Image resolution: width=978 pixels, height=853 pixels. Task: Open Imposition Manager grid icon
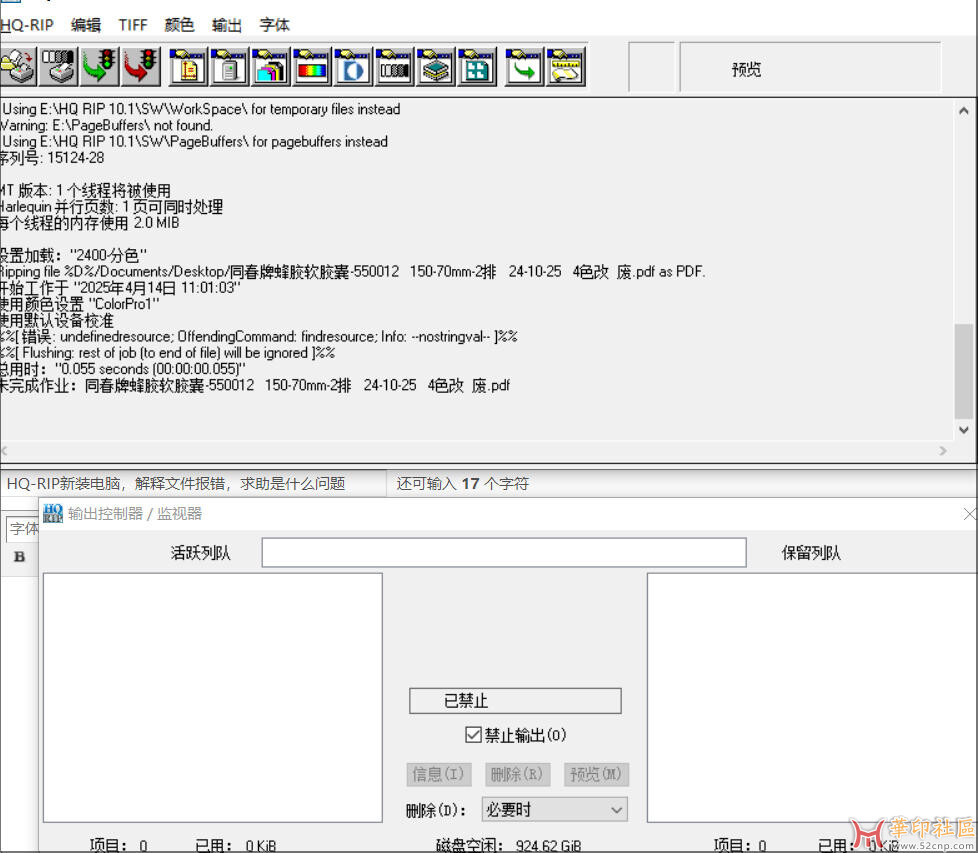[477, 65]
